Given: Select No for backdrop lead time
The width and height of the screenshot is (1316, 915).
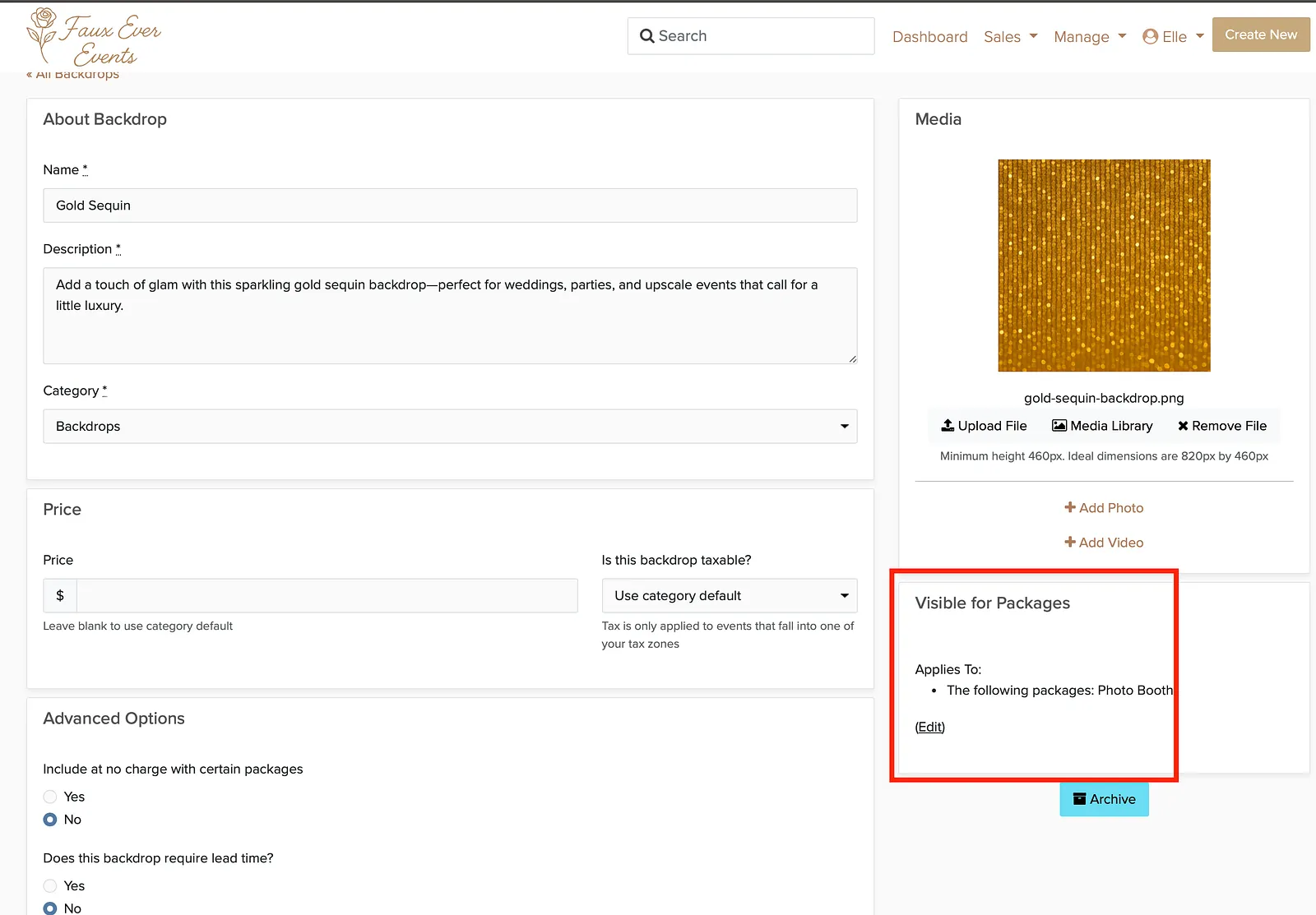Looking at the screenshot, I should (x=50, y=908).
